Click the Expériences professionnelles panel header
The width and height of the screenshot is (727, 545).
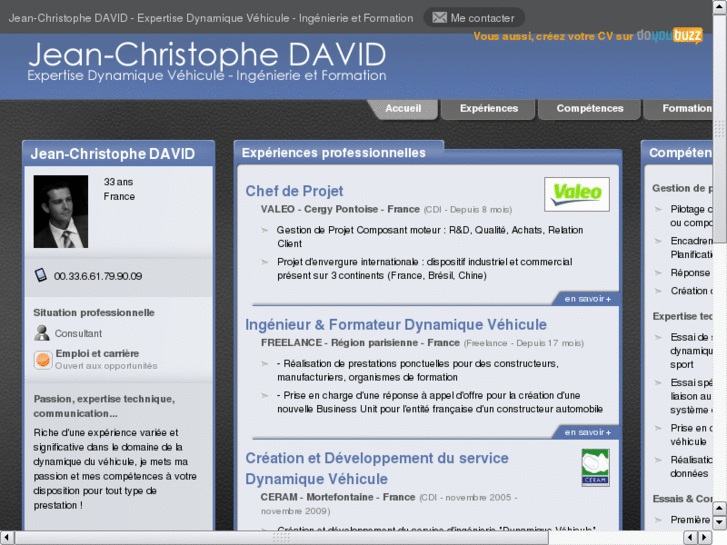(x=333, y=153)
